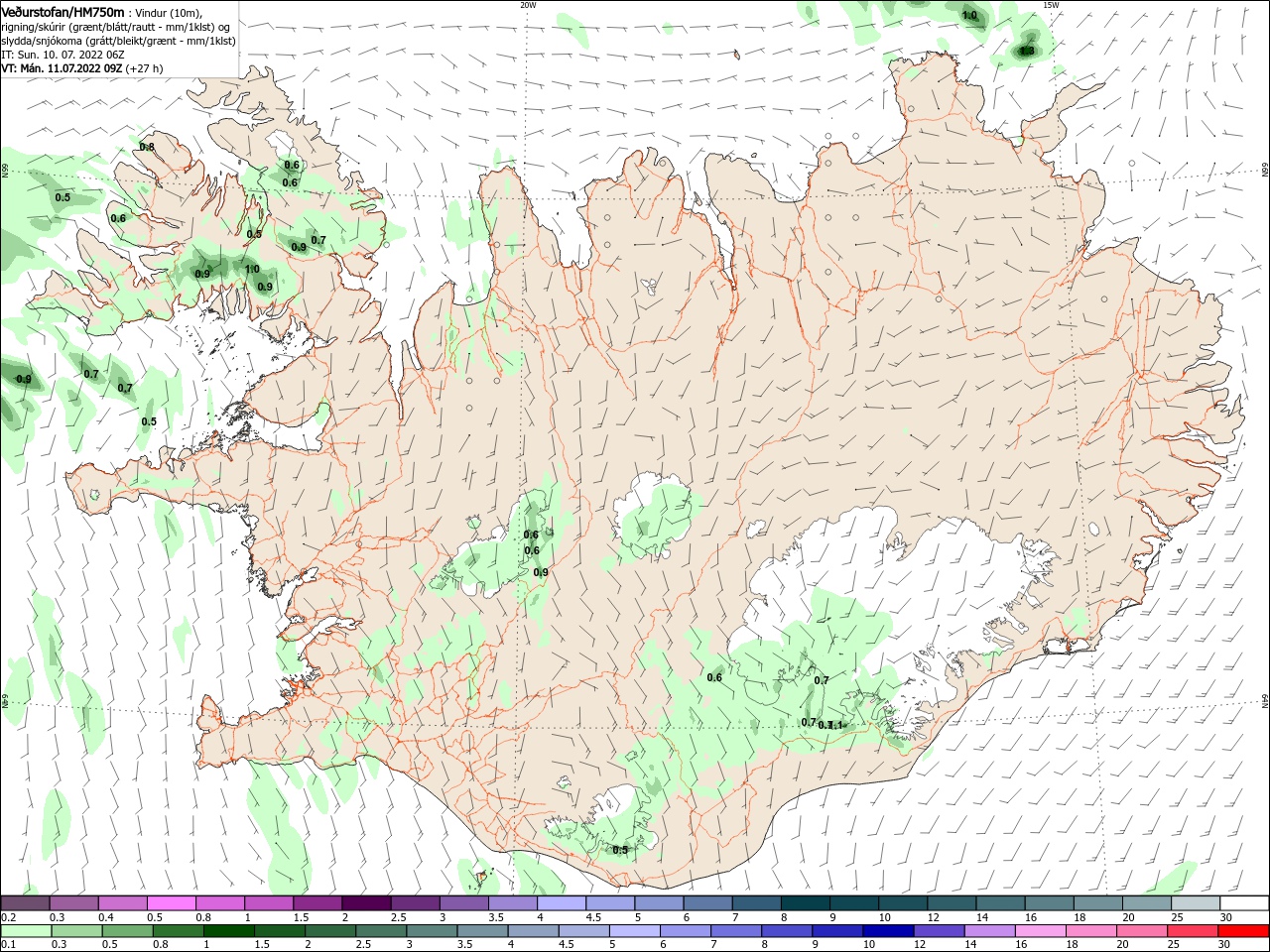
Task: Click the 1.1 precipitation value on the map
Action: point(835,726)
